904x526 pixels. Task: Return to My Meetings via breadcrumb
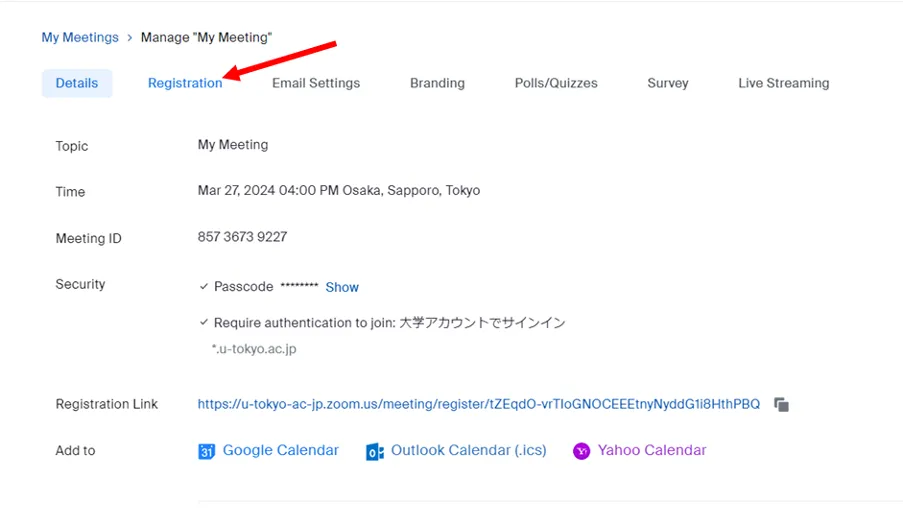[80, 38]
